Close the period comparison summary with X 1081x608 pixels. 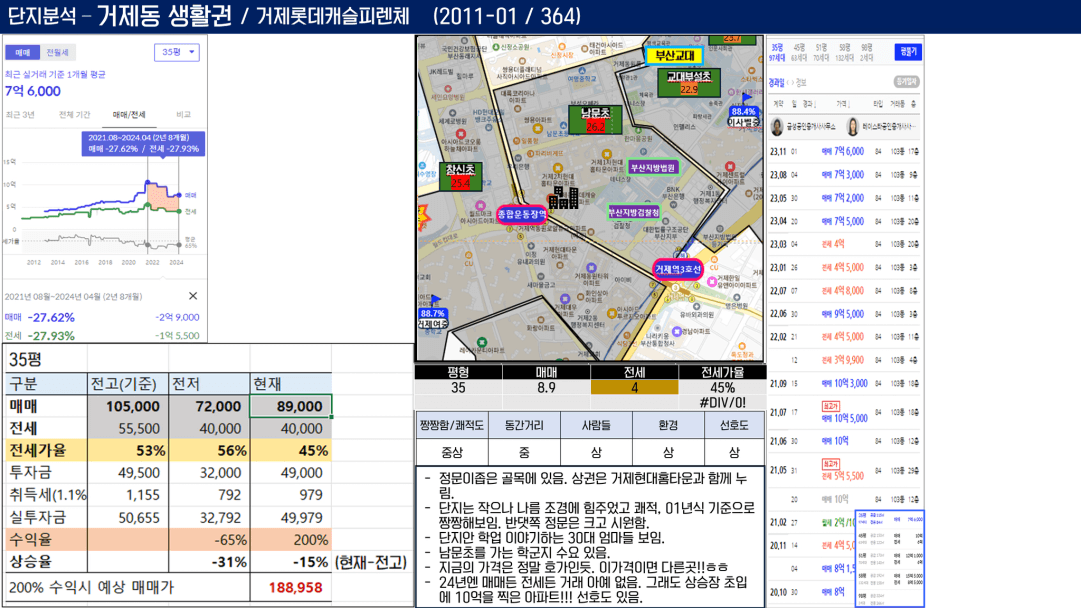(x=193, y=296)
